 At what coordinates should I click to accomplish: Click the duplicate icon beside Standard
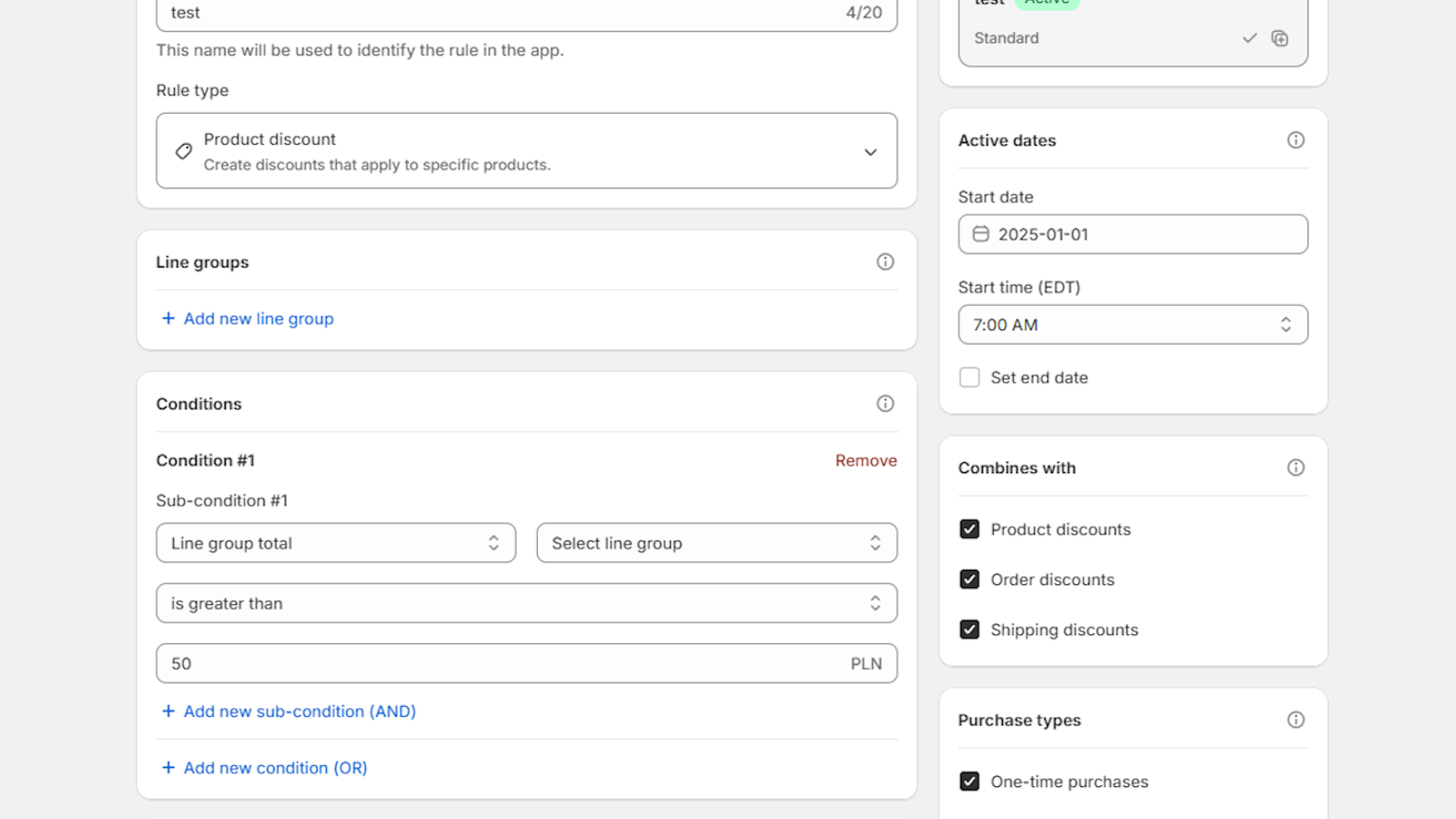tap(1279, 38)
